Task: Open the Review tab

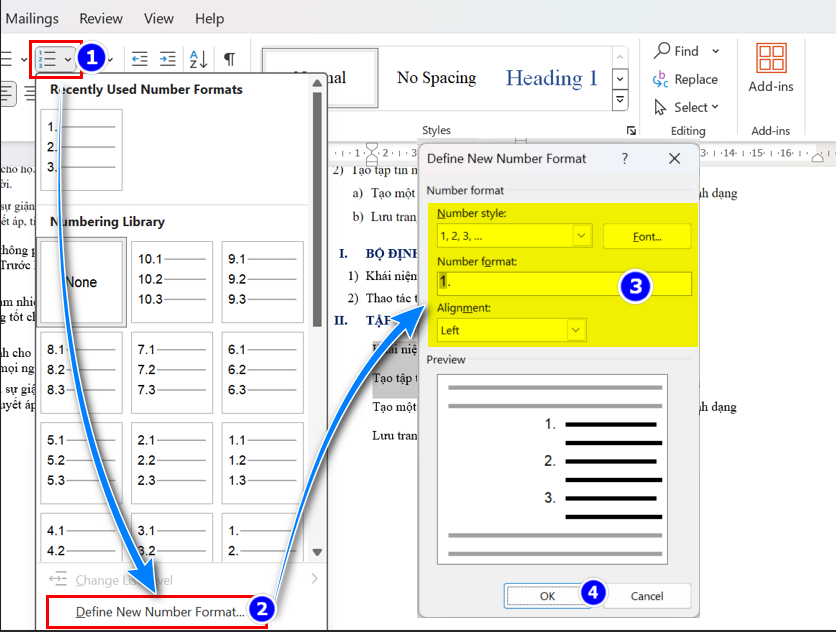Action: click(101, 18)
